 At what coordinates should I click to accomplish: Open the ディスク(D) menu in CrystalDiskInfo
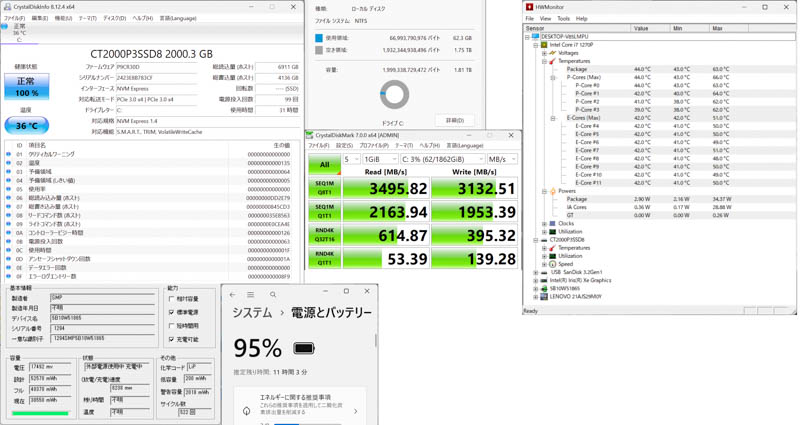tap(114, 18)
